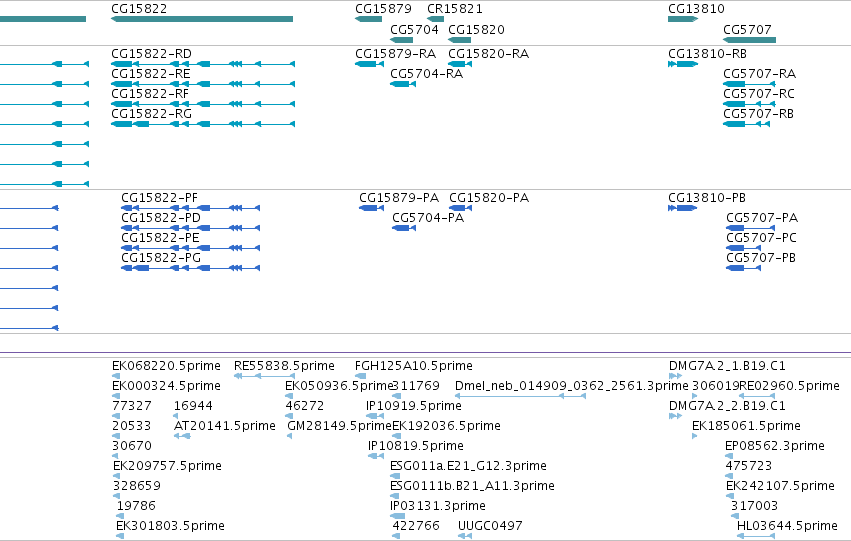The image size is (851, 541).
Task: Click feature 16944
Action: coord(176,416)
